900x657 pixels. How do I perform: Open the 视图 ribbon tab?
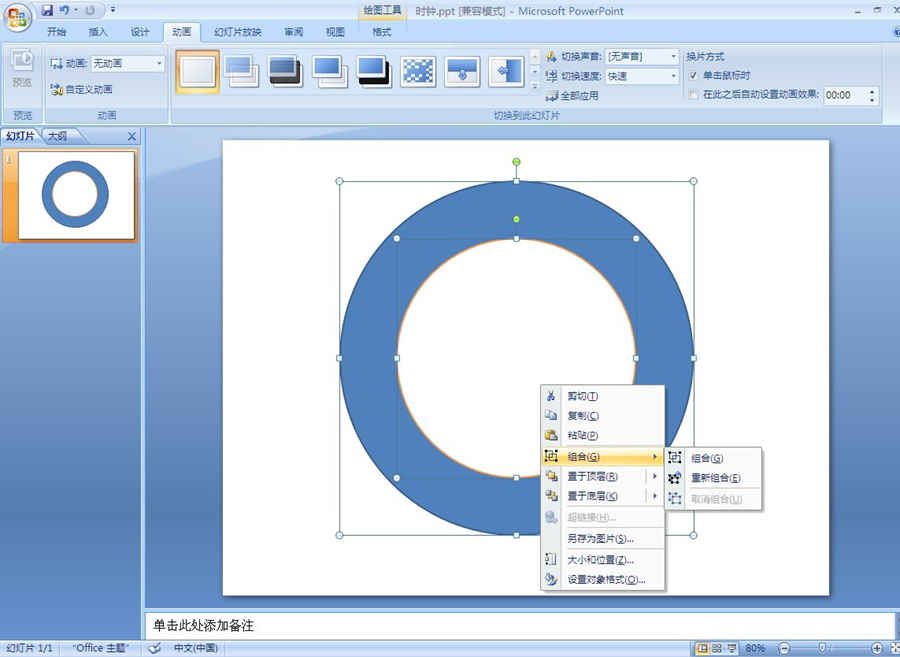click(335, 32)
